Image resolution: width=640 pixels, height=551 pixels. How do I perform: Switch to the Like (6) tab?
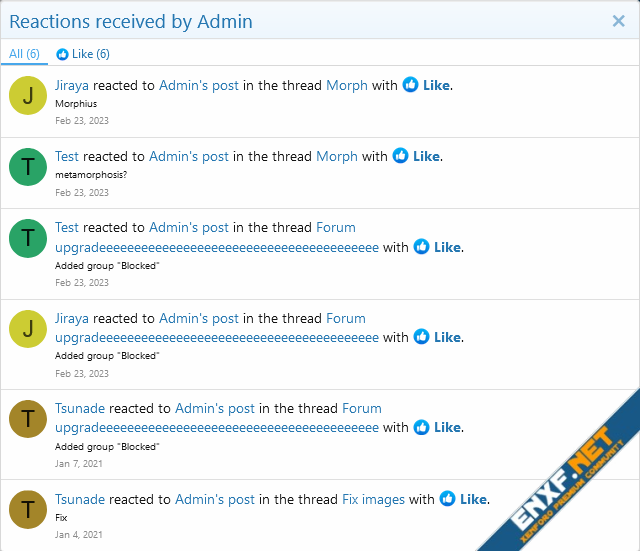point(84,54)
